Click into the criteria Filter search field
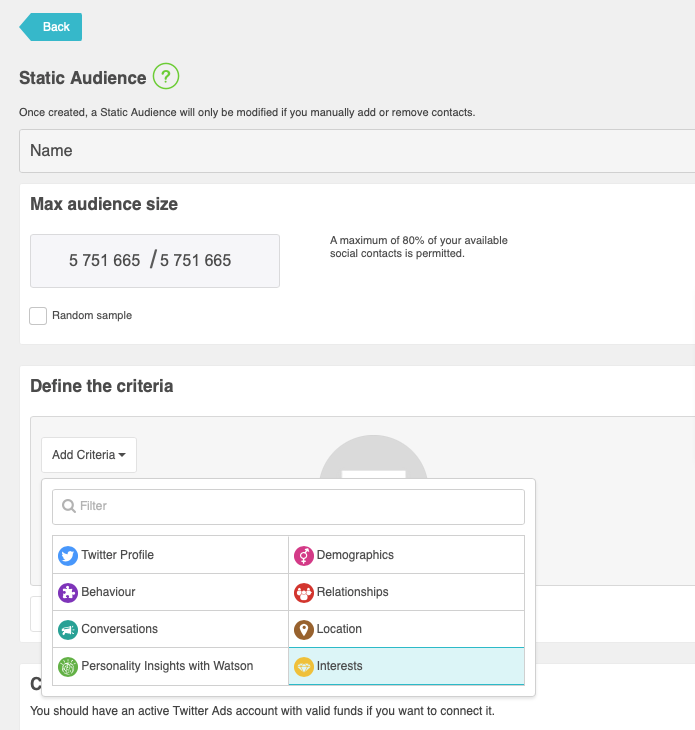Image resolution: width=695 pixels, height=730 pixels. (288, 507)
